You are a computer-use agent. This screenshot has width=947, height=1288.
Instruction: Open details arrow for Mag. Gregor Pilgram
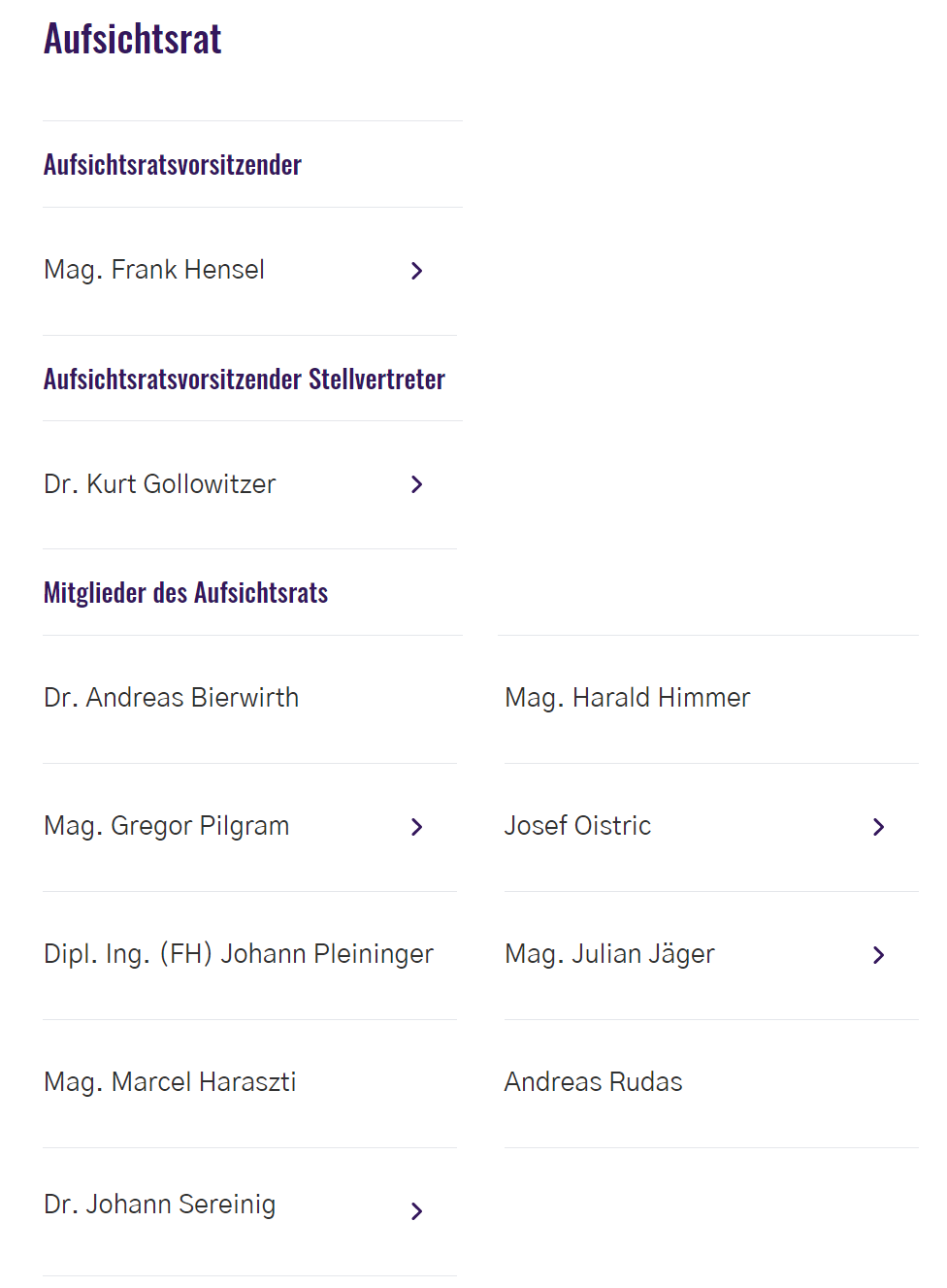point(417,827)
